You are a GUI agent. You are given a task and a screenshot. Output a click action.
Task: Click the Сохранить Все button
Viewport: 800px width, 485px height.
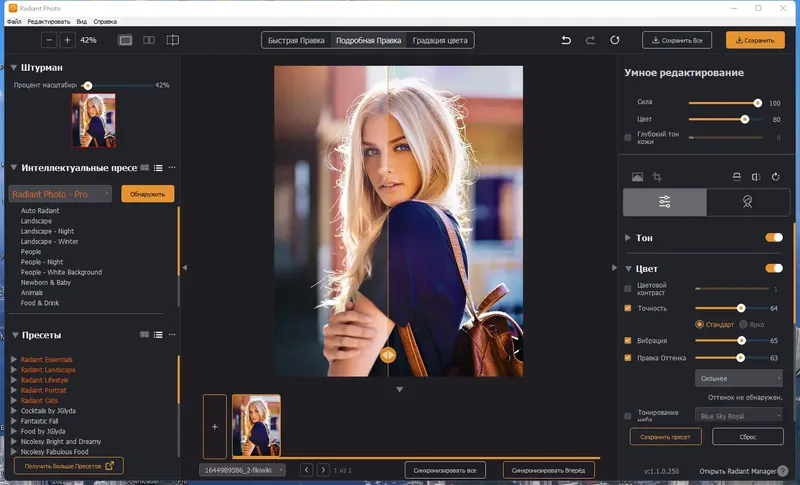tap(677, 40)
